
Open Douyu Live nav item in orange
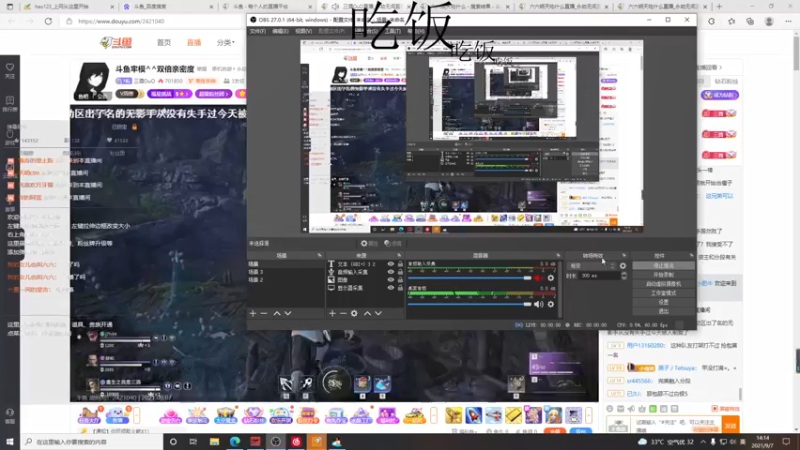(x=194, y=42)
